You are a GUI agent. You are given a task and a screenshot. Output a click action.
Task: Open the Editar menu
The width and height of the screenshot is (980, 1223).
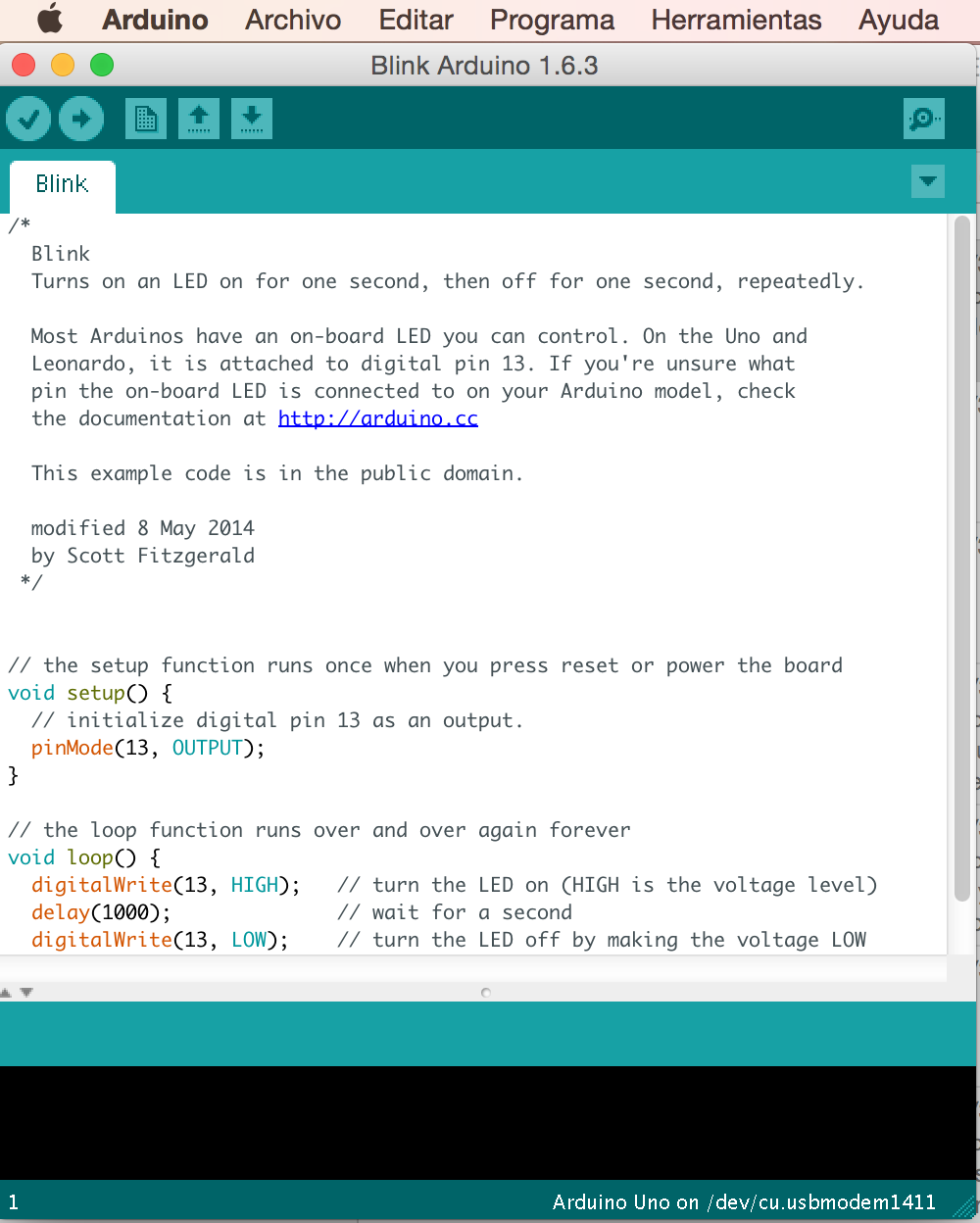point(416,20)
